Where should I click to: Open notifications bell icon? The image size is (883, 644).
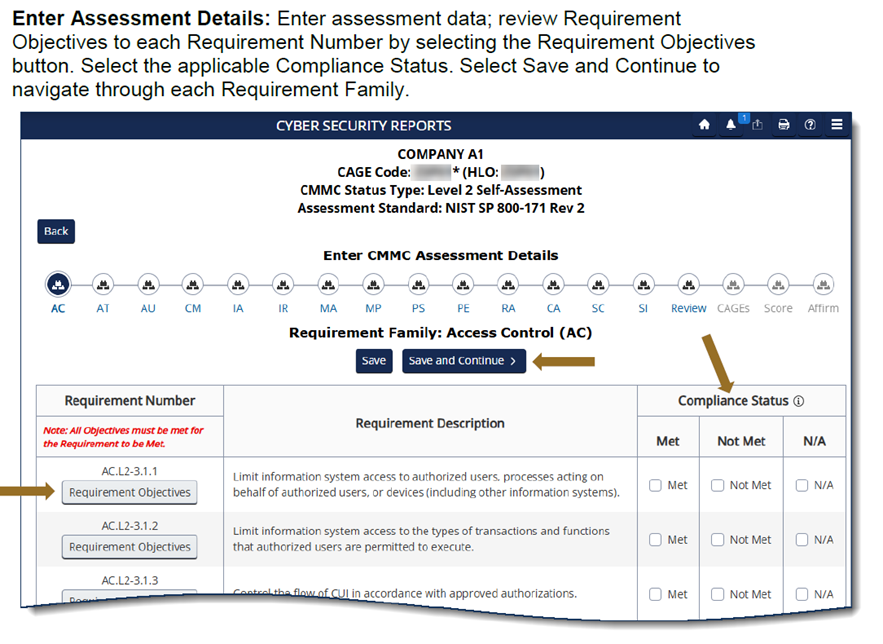(730, 124)
